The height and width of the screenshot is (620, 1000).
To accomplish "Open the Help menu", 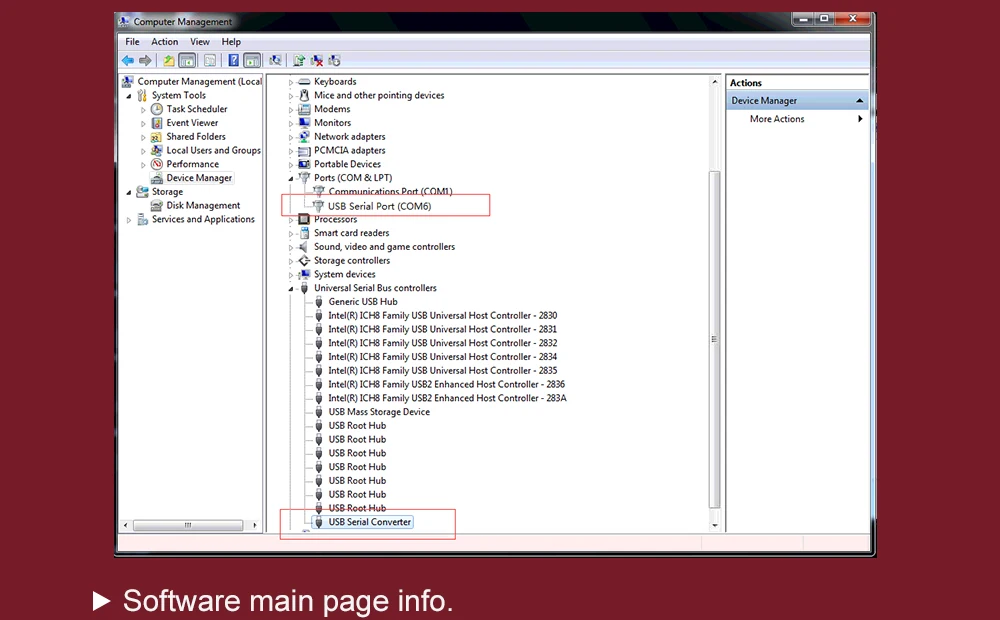I will 231,41.
